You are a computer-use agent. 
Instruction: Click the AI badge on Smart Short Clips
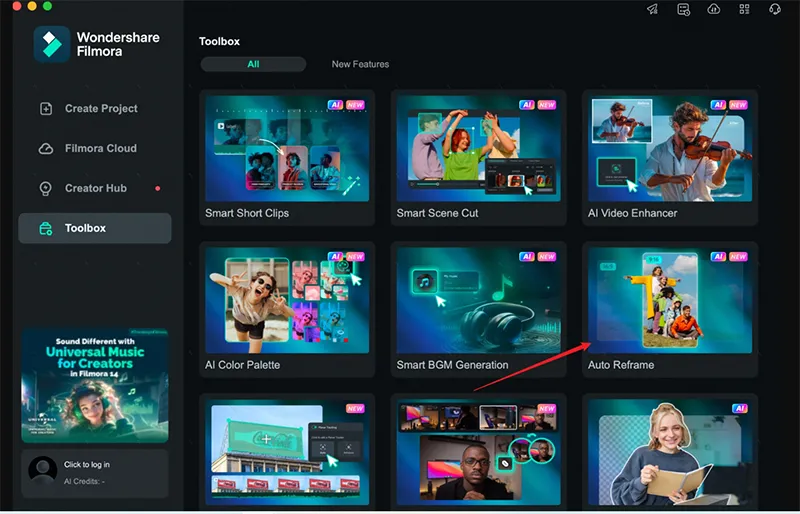tap(335, 105)
